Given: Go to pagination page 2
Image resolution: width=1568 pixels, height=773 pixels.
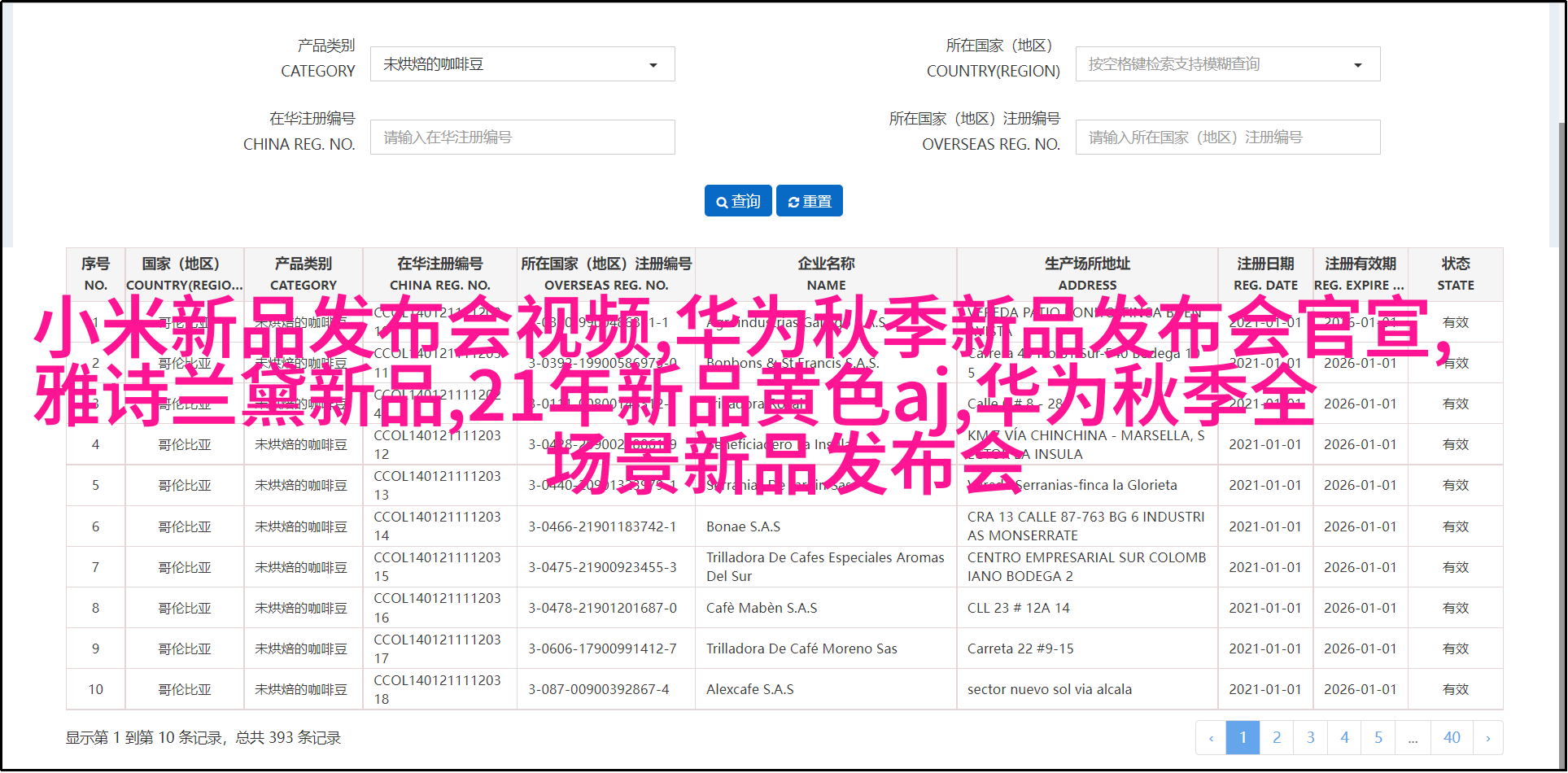Looking at the screenshot, I should click(x=1277, y=738).
